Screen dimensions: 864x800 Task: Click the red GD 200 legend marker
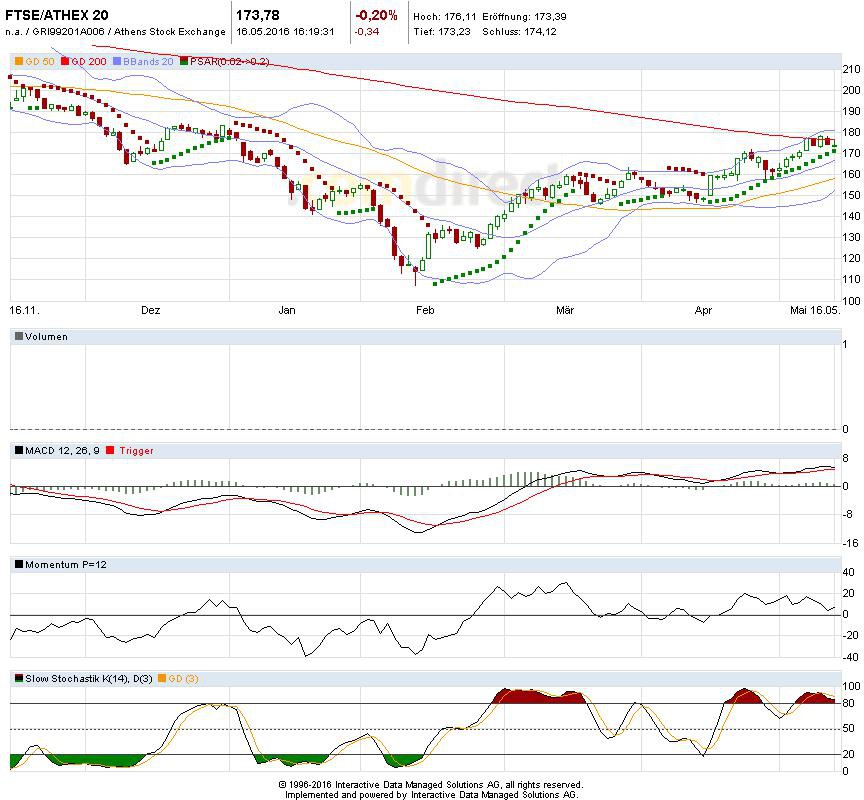tap(66, 62)
